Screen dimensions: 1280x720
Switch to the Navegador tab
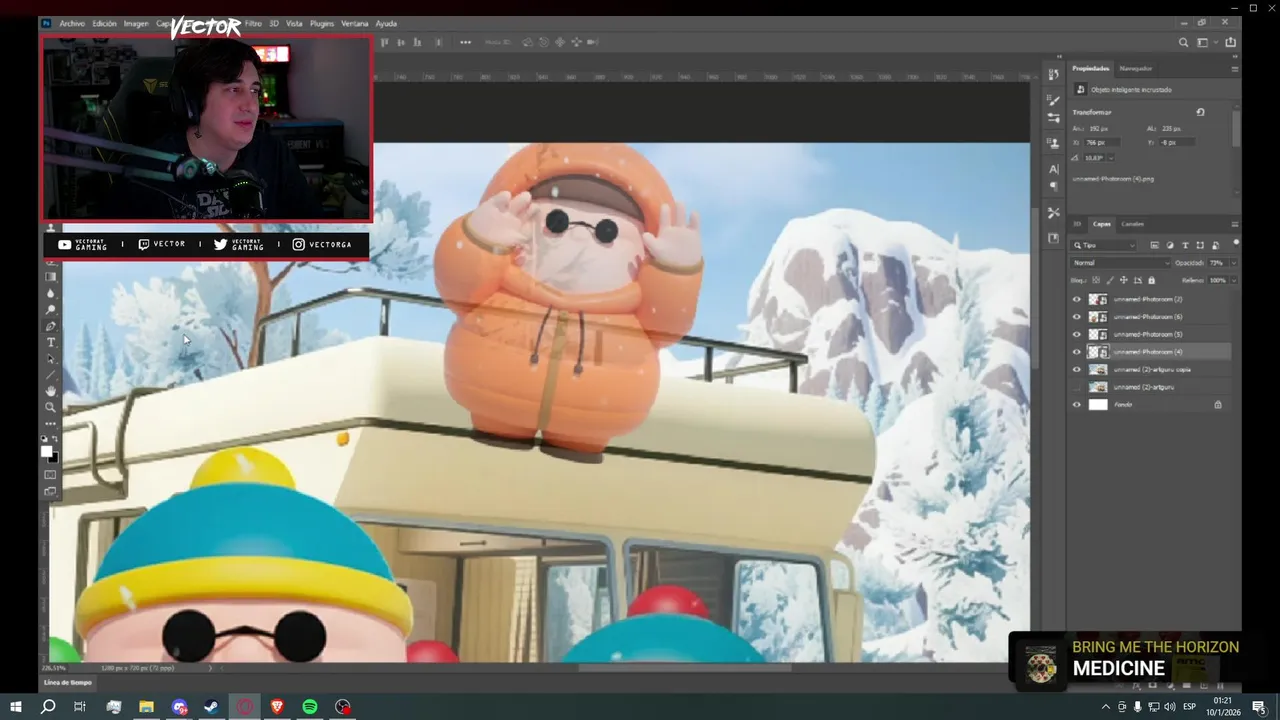[1135, 68]
